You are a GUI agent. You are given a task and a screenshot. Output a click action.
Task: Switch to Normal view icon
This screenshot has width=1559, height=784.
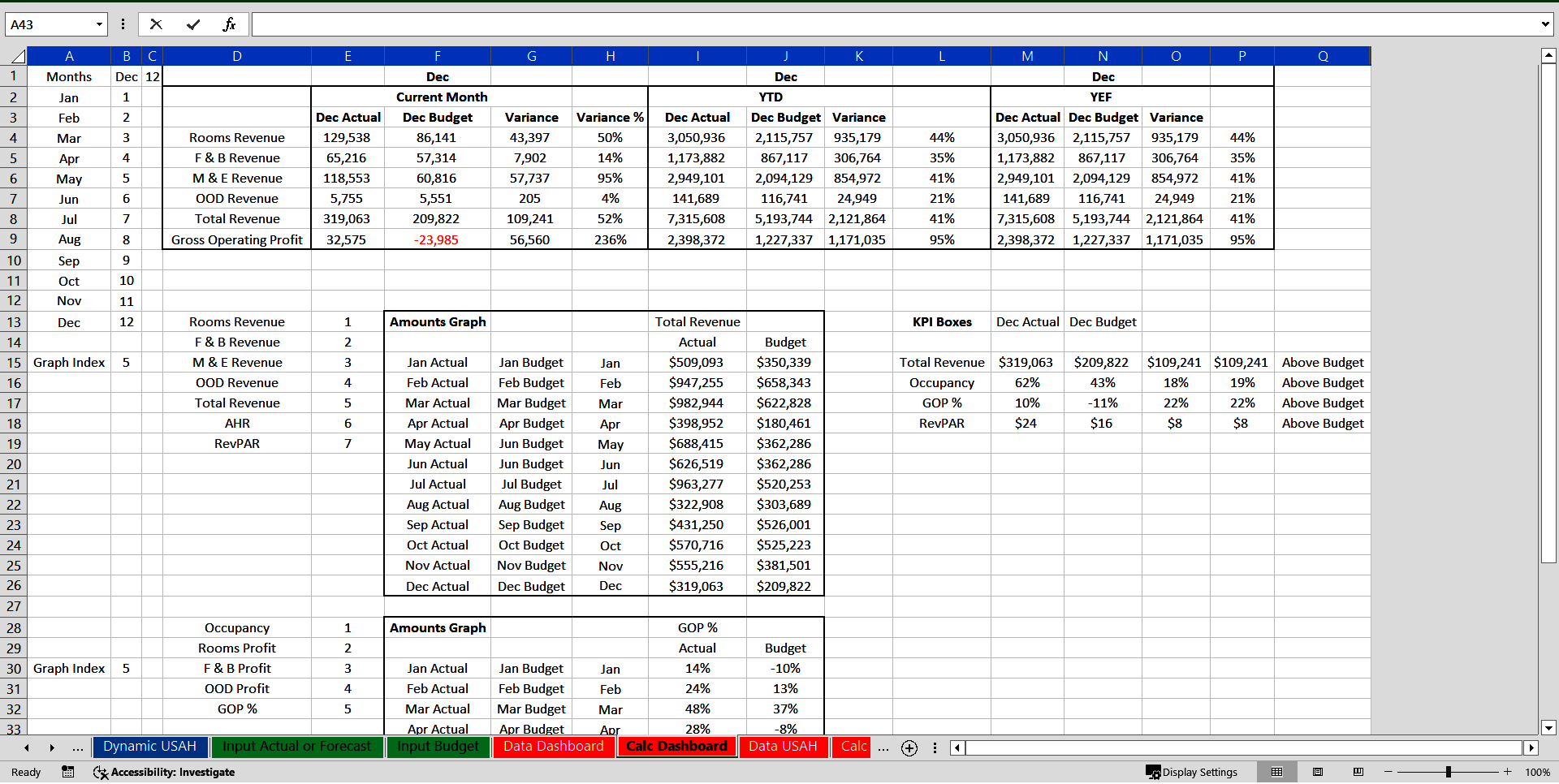1276,772
